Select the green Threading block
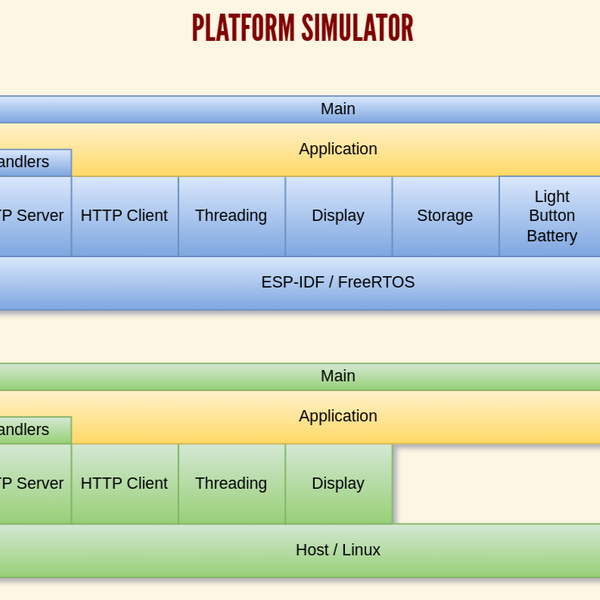600x600 pixels. 232,484
